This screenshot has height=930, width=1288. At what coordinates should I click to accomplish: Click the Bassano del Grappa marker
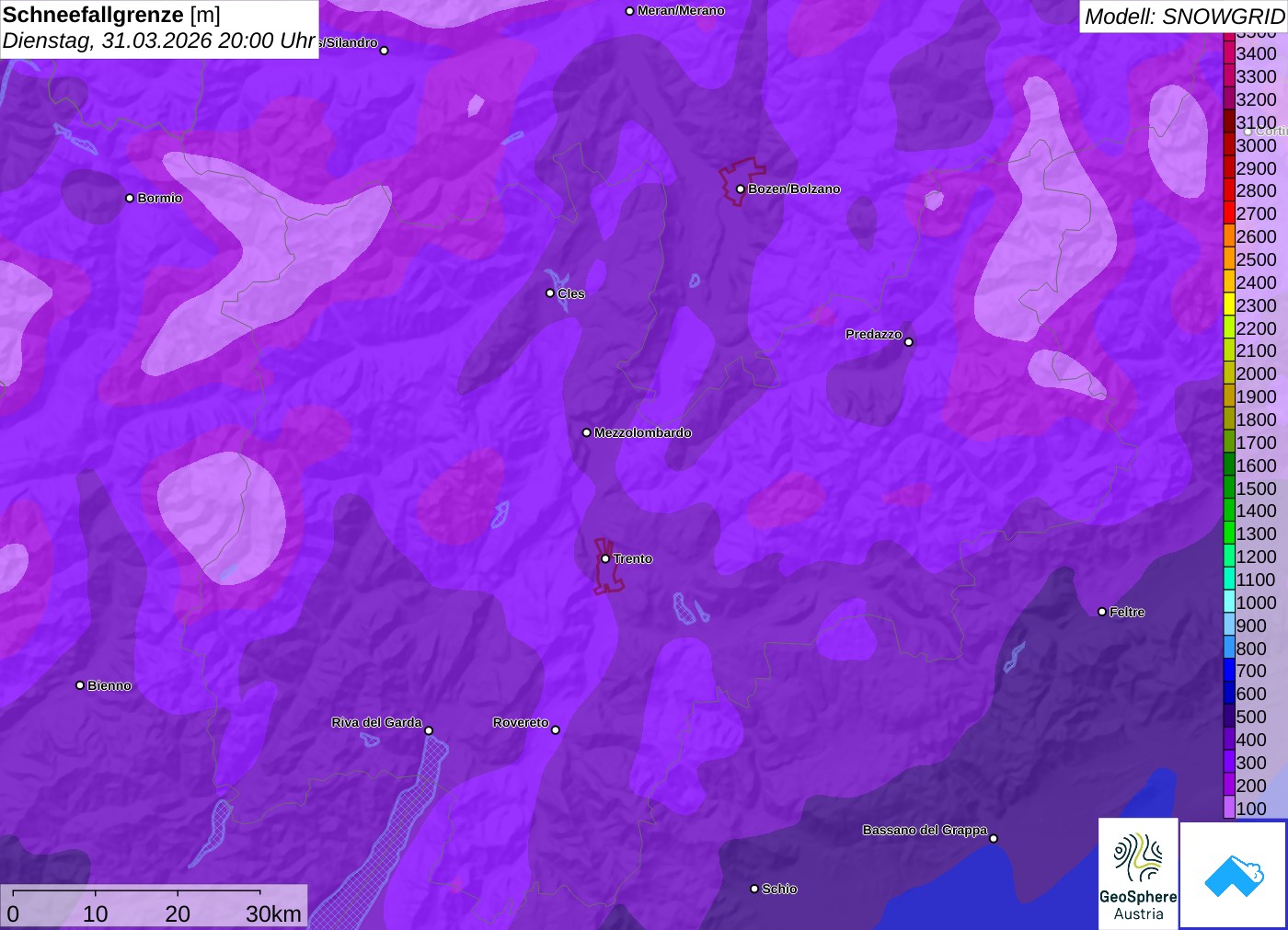994,838
